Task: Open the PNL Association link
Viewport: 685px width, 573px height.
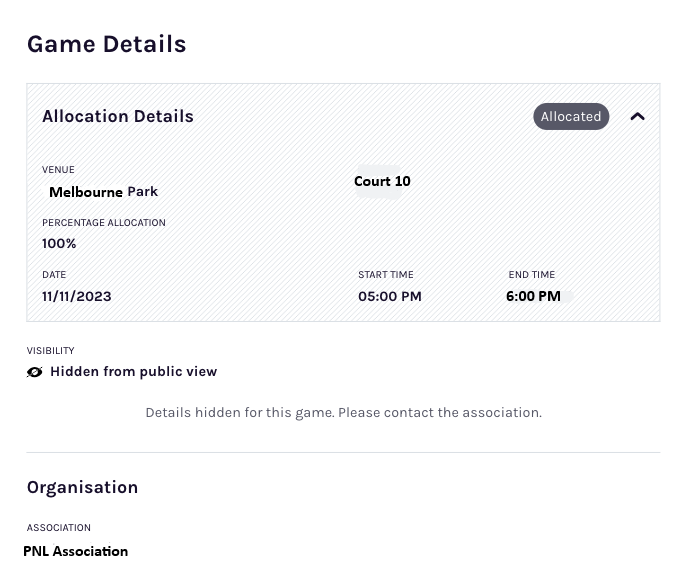Action: (x=76, y=552)
